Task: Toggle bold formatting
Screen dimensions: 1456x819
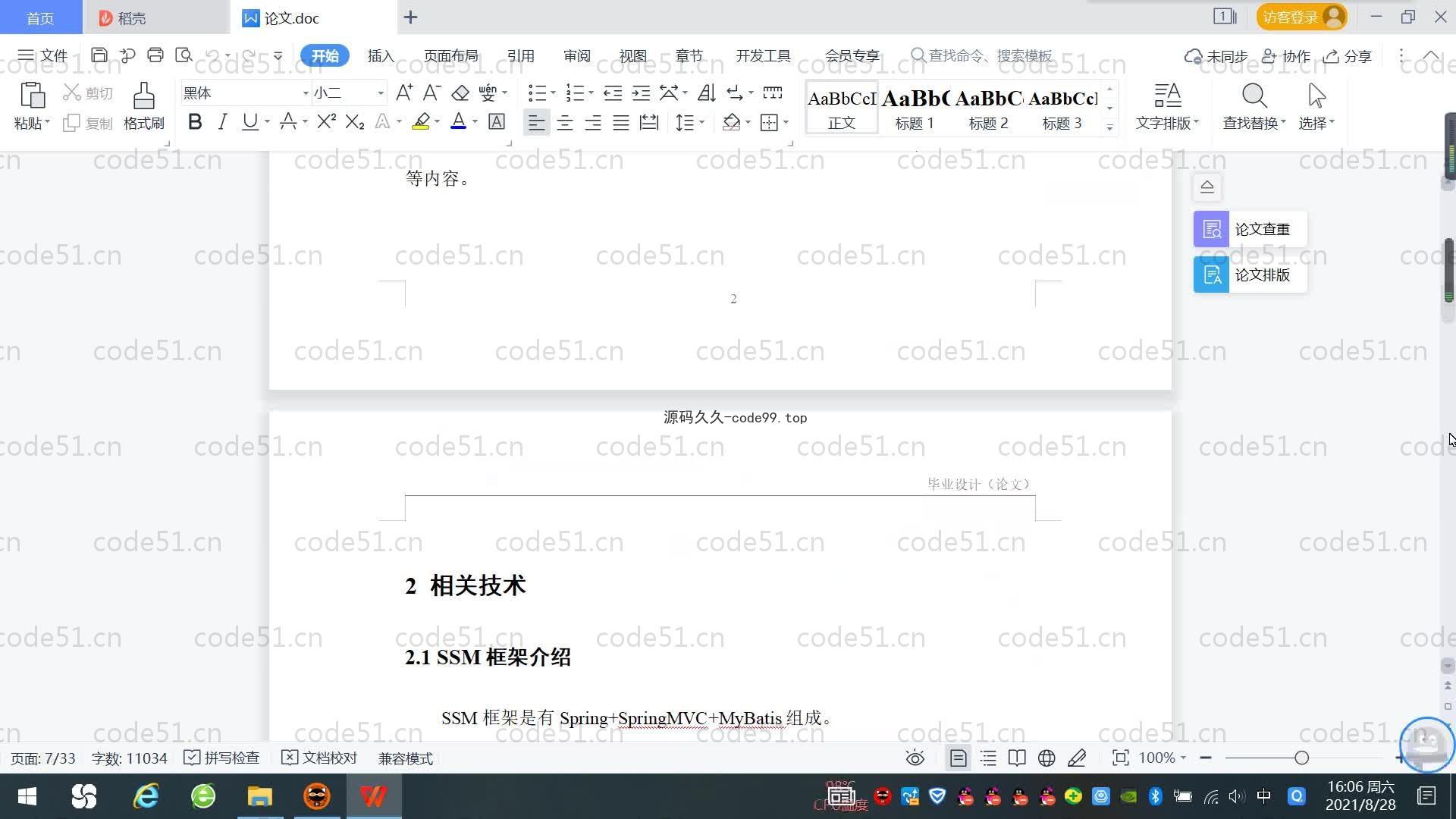Action: [x=195, y=121]
